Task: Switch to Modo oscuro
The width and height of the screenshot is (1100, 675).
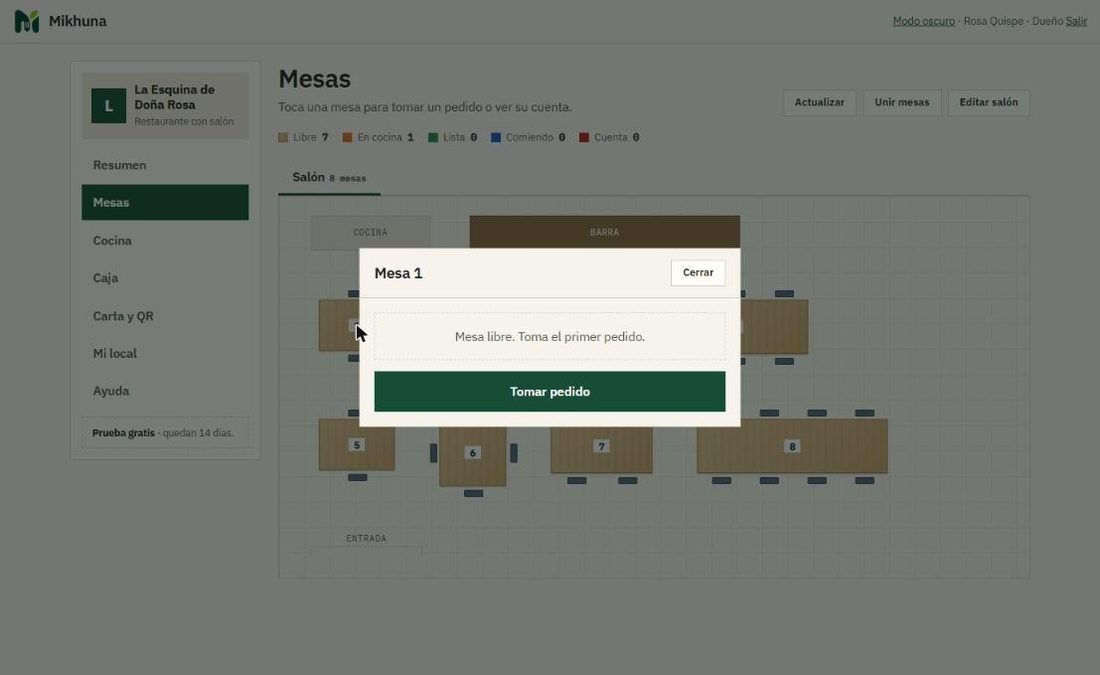Action: pos(923,21)
